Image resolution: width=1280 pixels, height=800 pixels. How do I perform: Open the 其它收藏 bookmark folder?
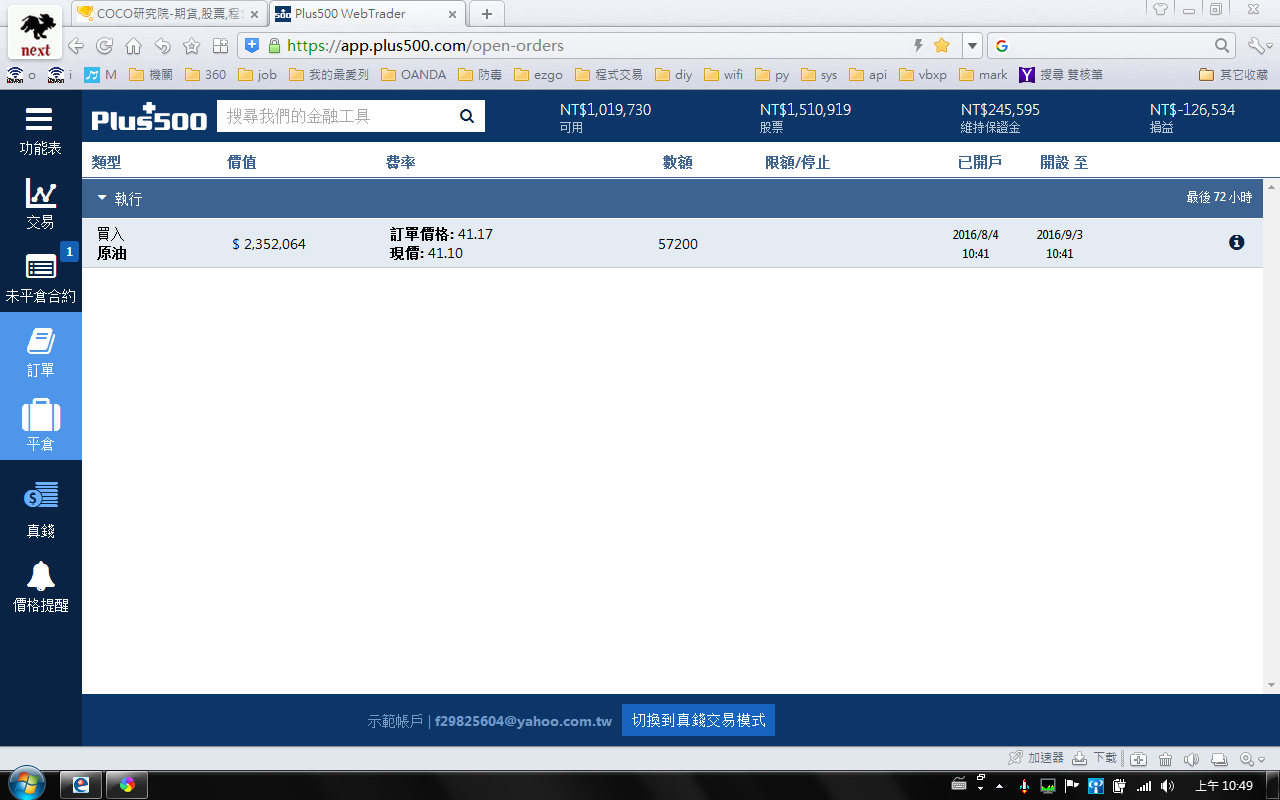coord(1233,75)
